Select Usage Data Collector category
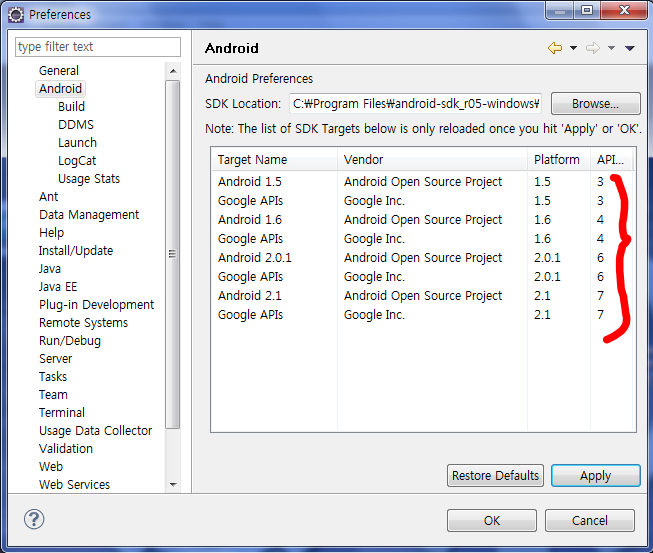 click(95, 431)
